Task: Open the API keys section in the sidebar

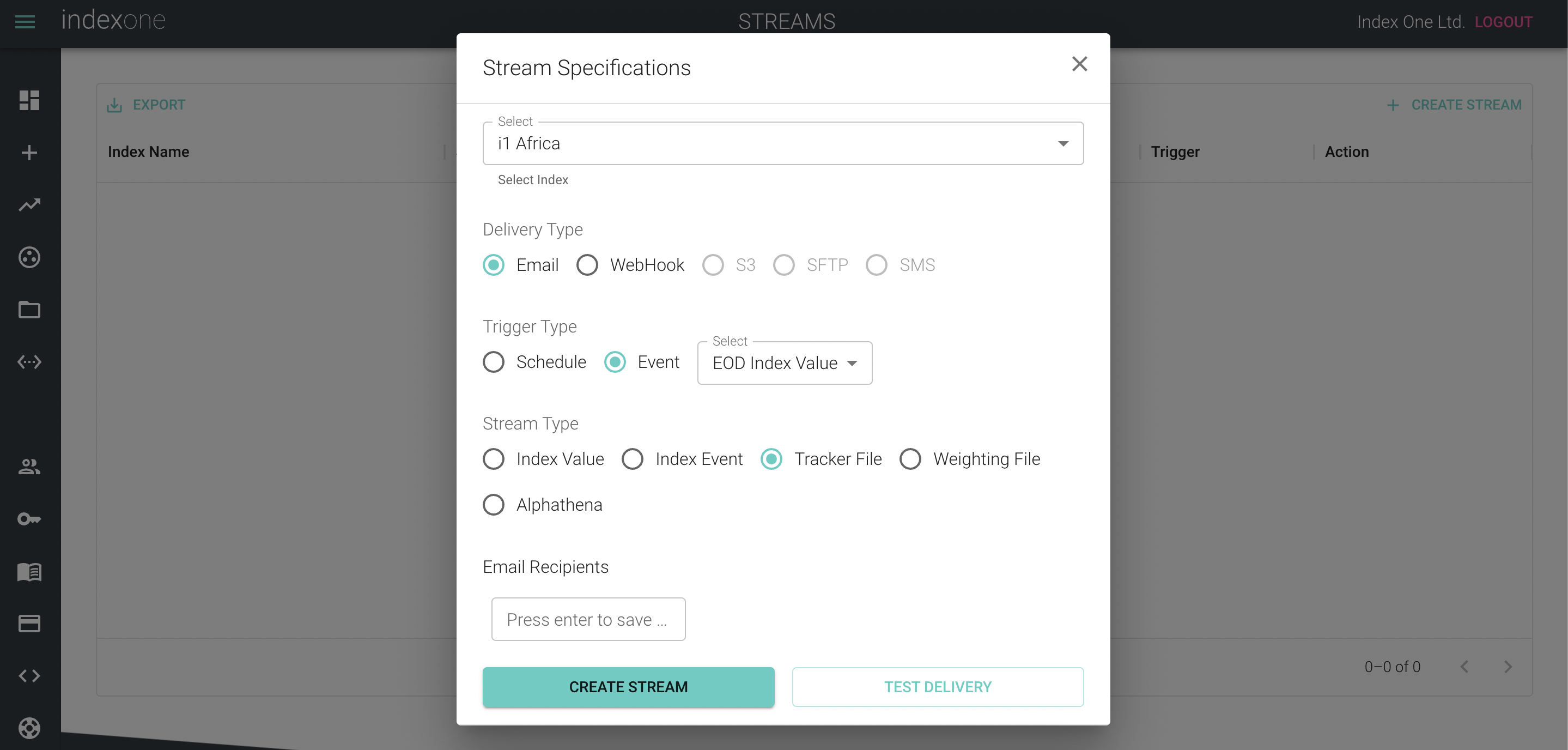Action: 29,519
